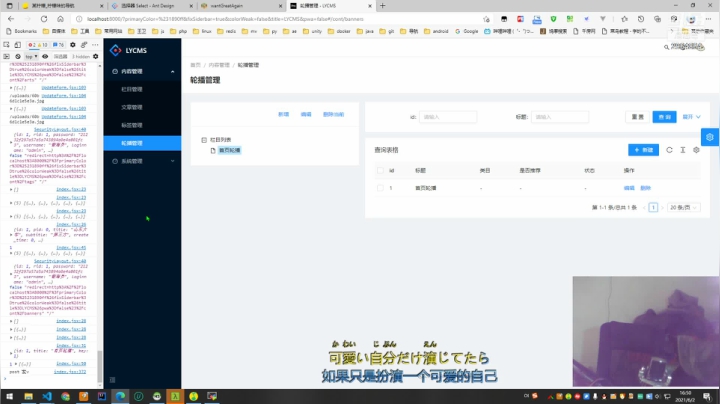Switch to the Ant Design Select tab
720x404 pixels.
(152, 6)
